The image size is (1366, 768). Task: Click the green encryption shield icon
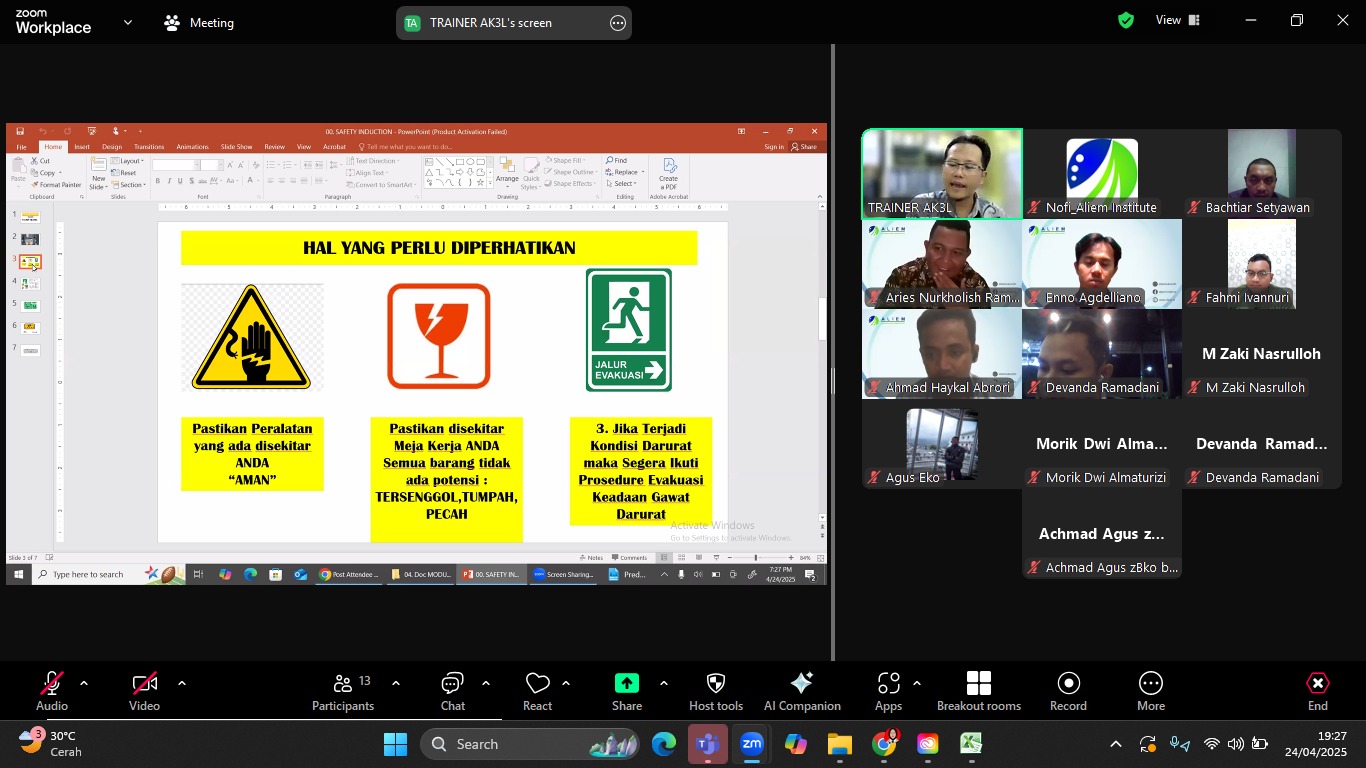(1126, 20)
